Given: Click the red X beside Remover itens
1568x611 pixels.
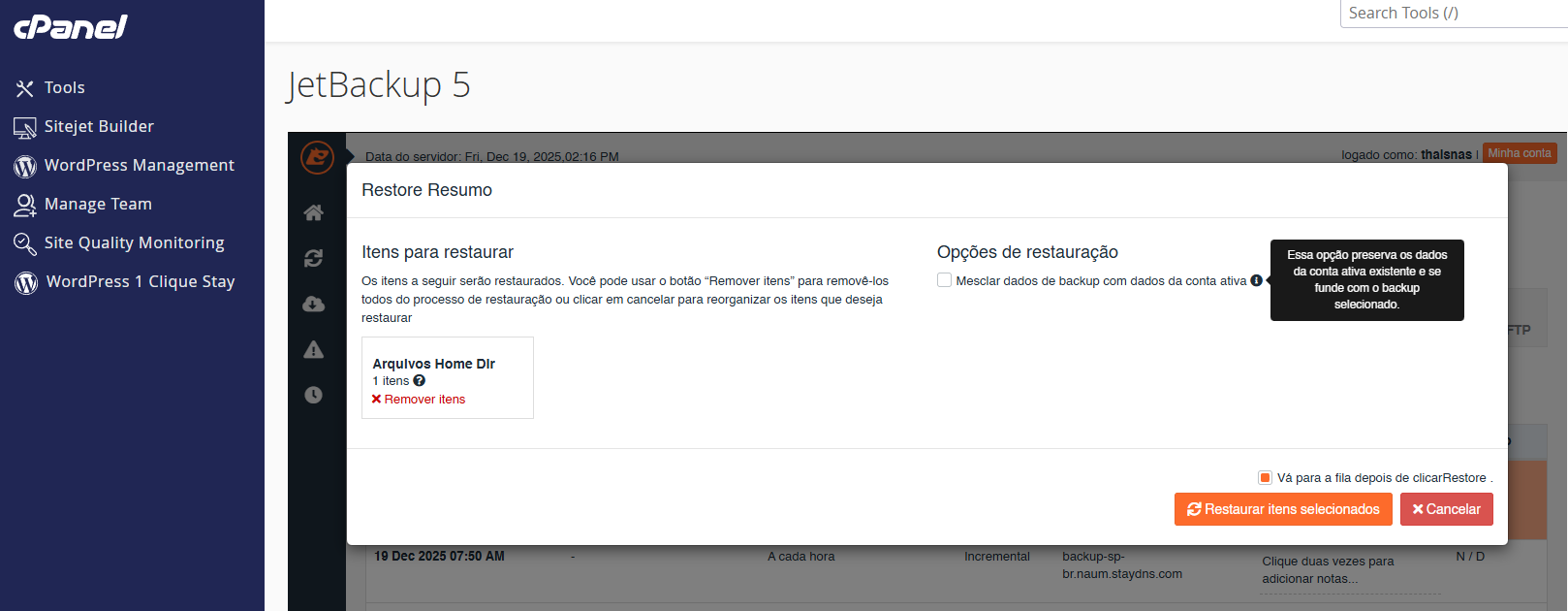Looking at the screenshot, I should (376, 400).
